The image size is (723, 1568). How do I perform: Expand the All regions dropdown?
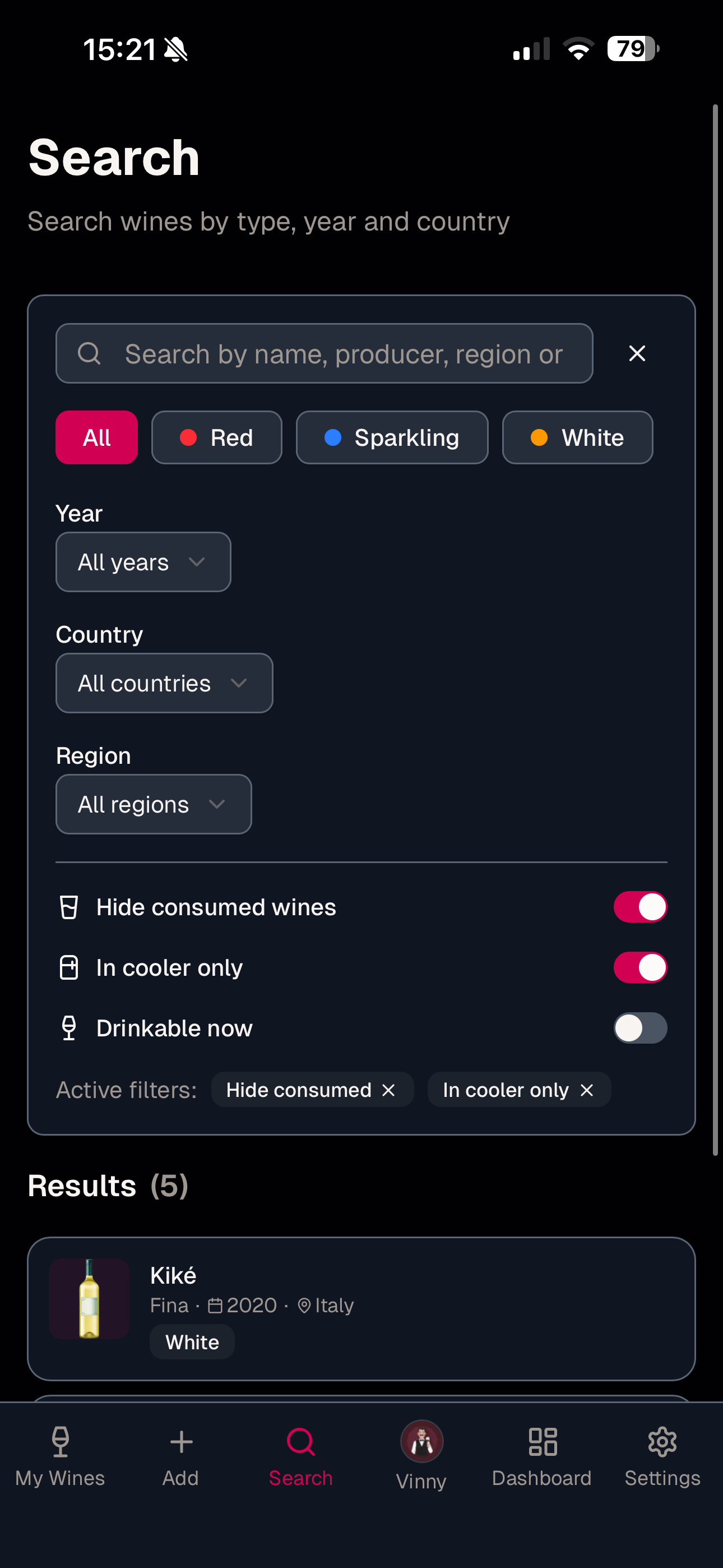tap(154, 804)
